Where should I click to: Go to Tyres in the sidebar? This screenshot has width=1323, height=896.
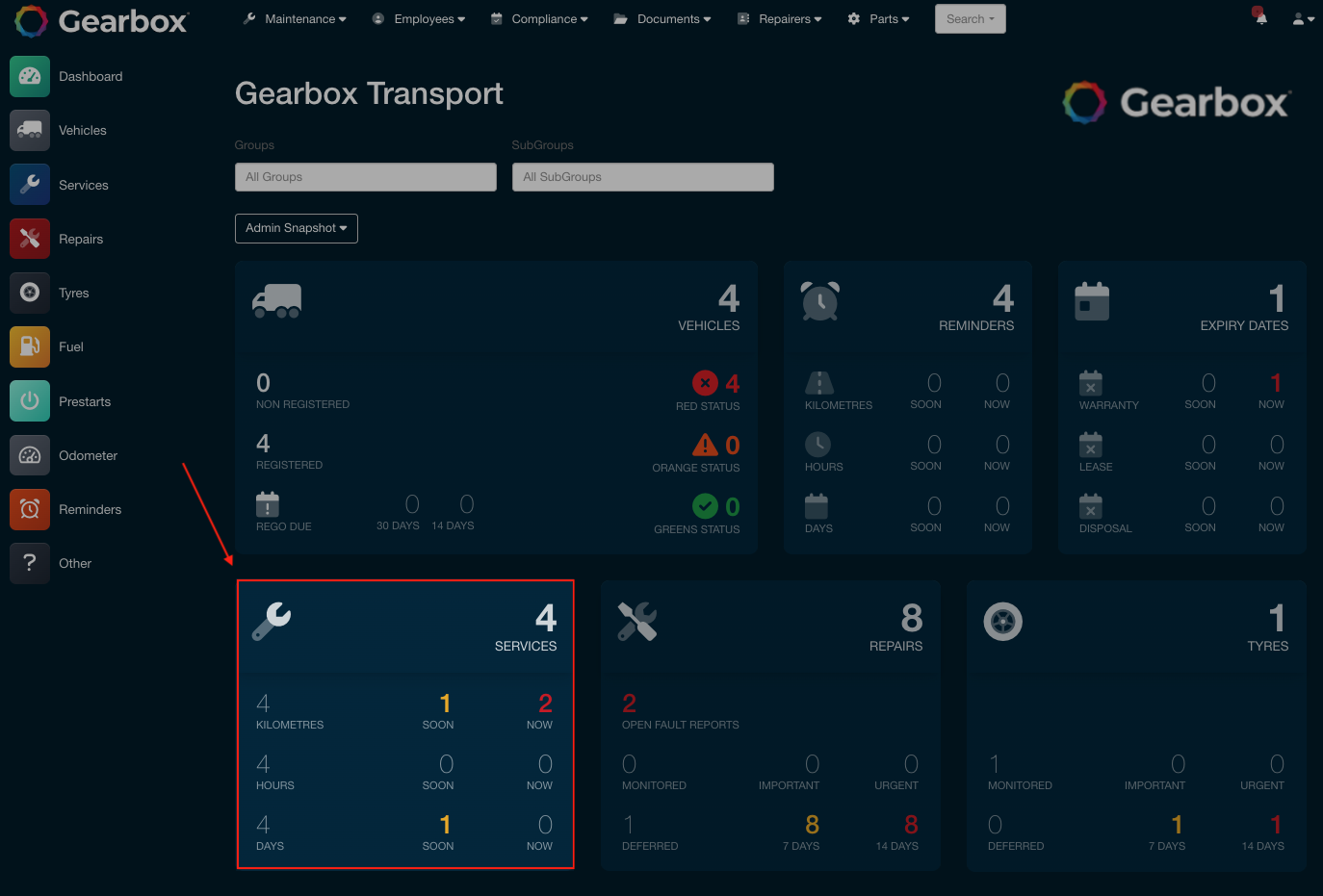pyautogui.click(x=74, y=294)
